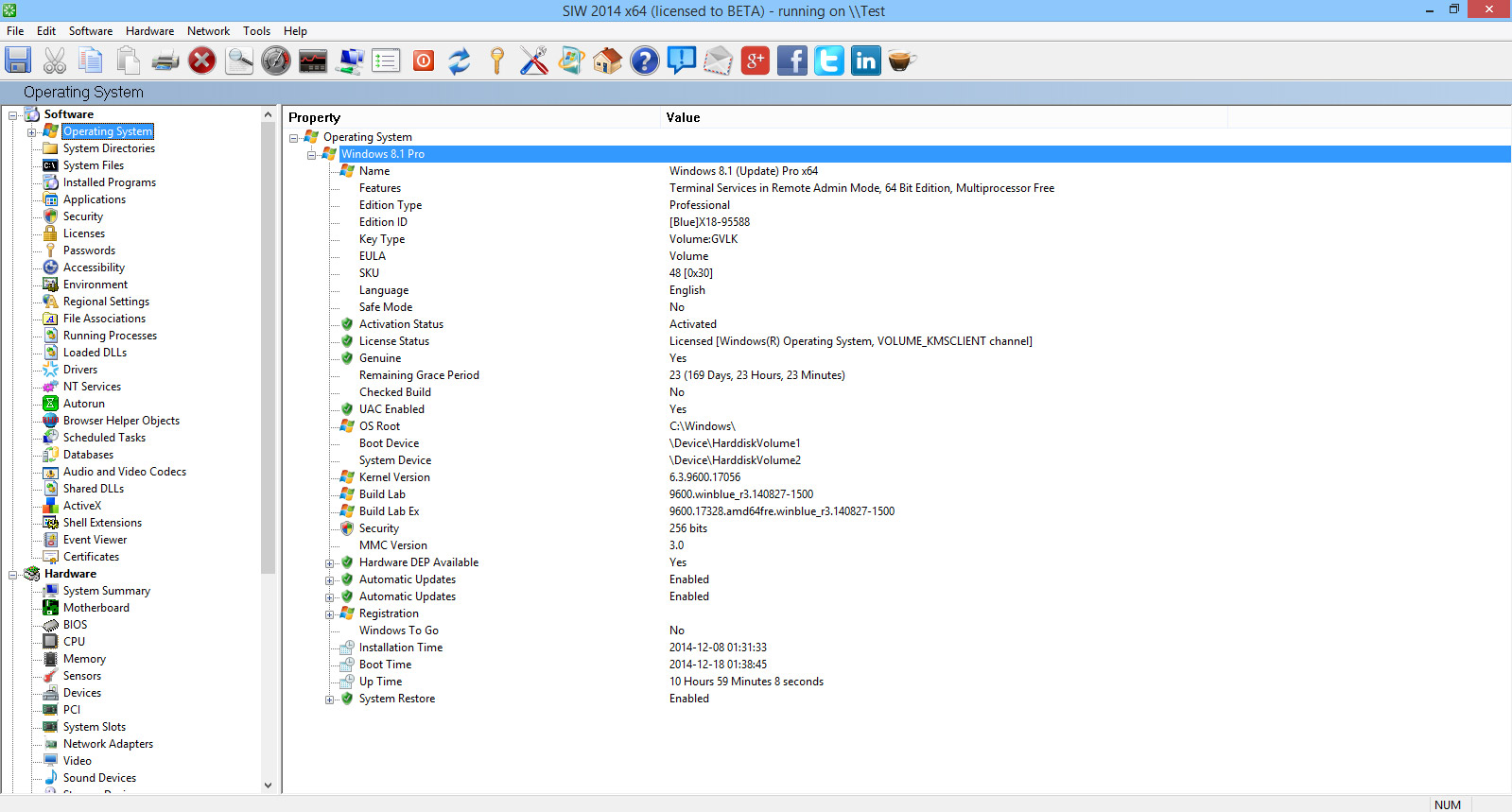Select Licenses in the tree
This screenshot has height=812, width=1512.
(x=84, y=233)
